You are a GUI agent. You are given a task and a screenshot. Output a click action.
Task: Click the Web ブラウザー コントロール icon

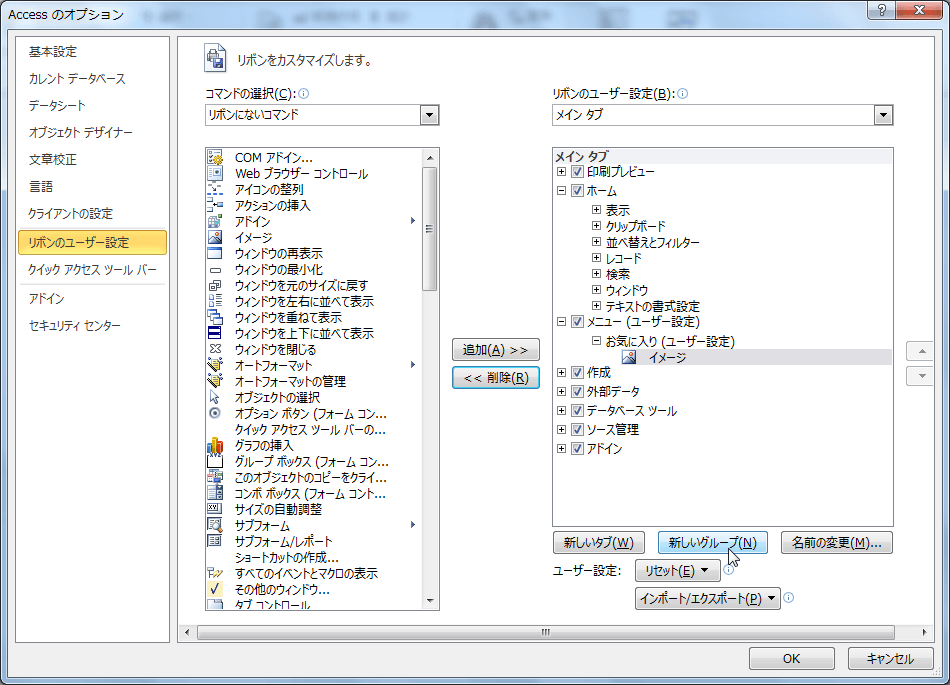click(215, 173)
